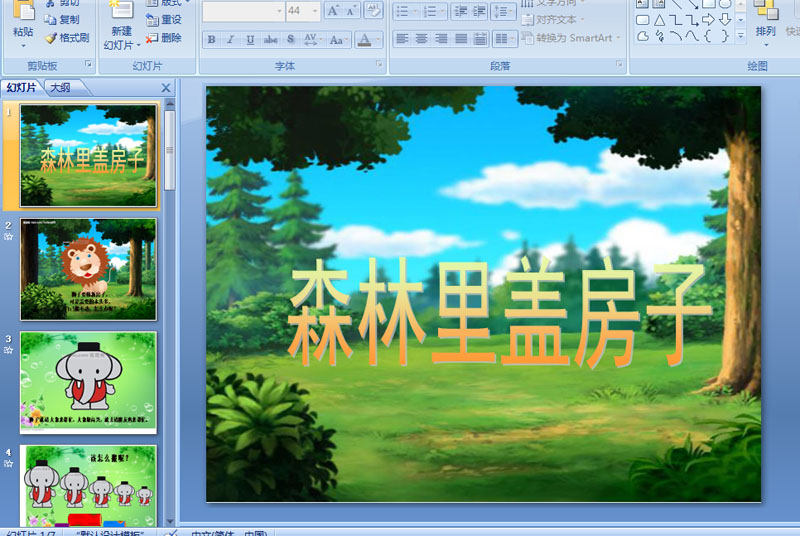Select slide 1 thumbnail

pos(88,156)
